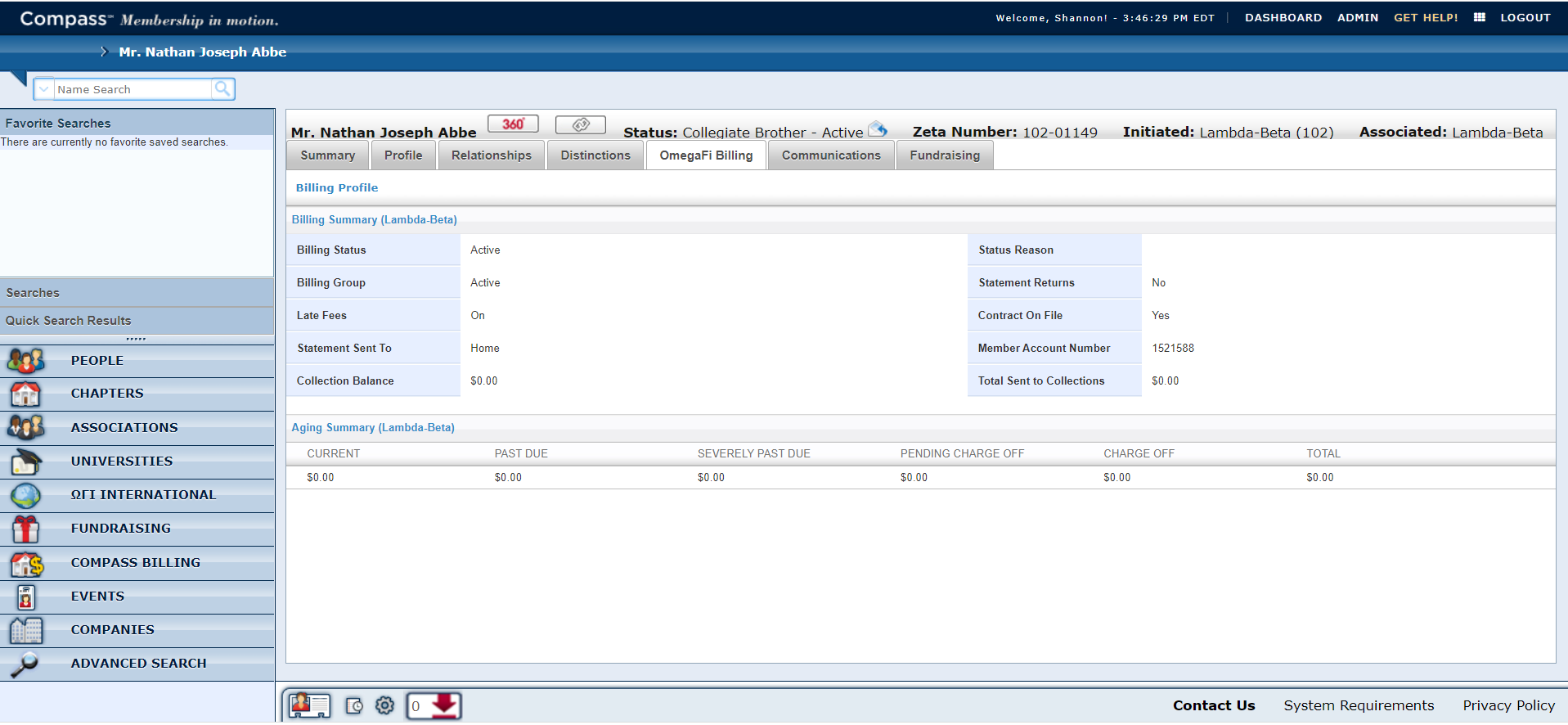Open the apps grid icon in header
The image size is (1568, 725).
1479,17
